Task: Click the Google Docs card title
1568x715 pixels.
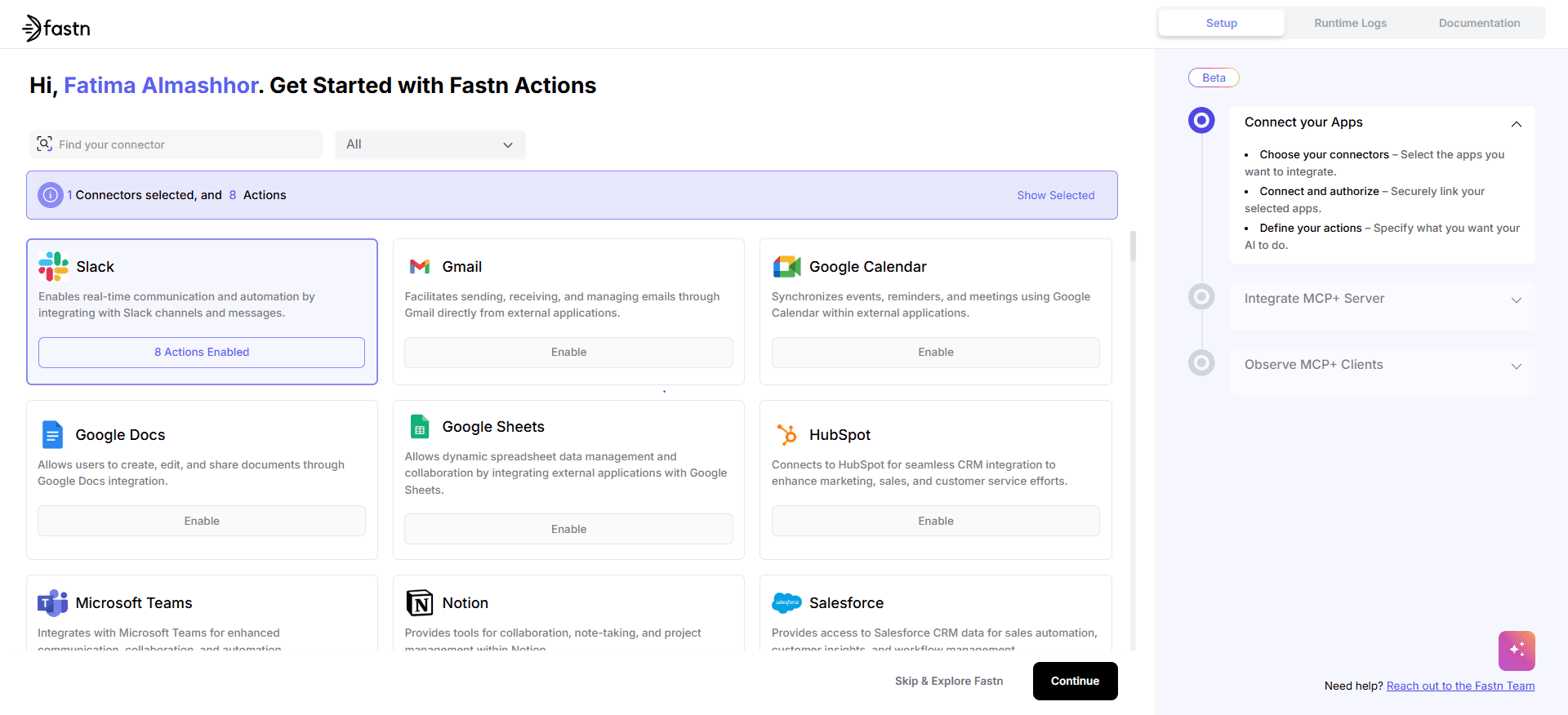Action: [x=121, y=435]
